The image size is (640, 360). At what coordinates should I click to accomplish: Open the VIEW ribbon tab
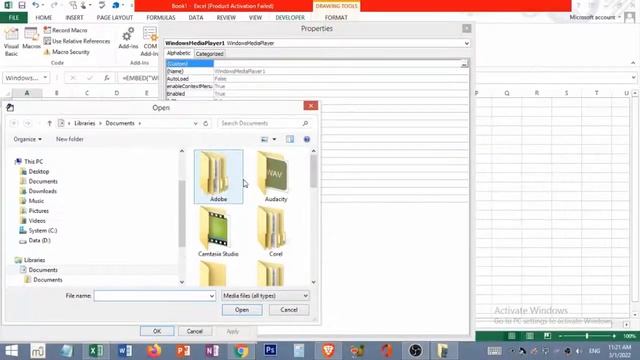pyautogui.click(x=256, y=18)
